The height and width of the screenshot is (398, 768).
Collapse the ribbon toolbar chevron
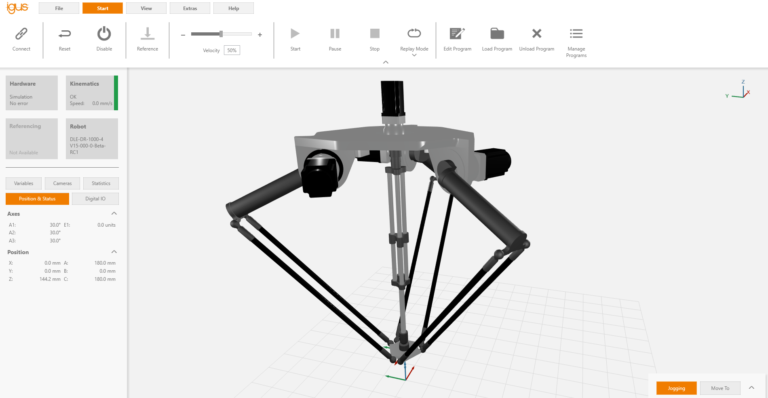point(385,62)
